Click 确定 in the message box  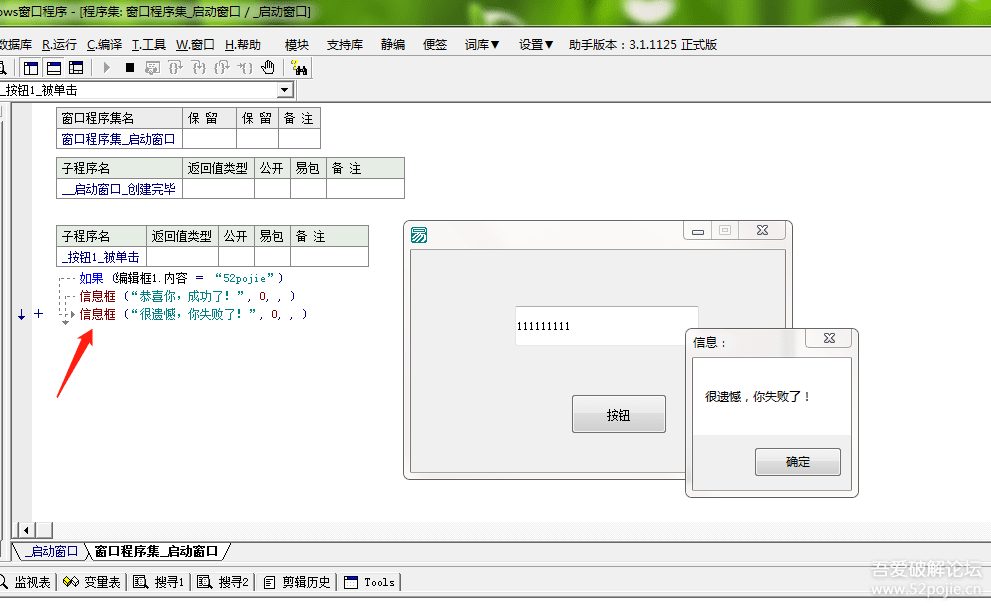(x=797, y=462)
